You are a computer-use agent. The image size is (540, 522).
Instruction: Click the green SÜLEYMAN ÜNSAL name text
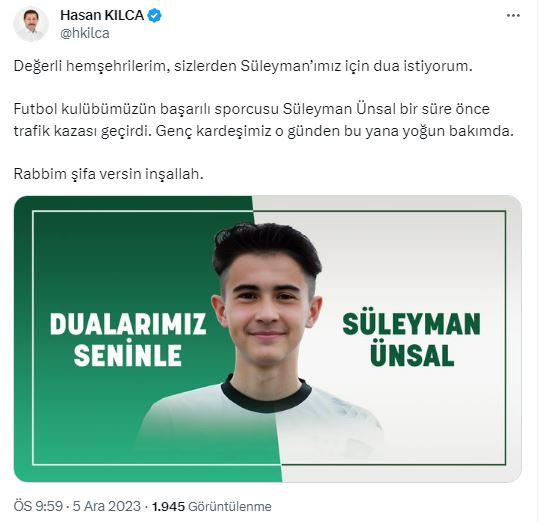pos(412,340)
